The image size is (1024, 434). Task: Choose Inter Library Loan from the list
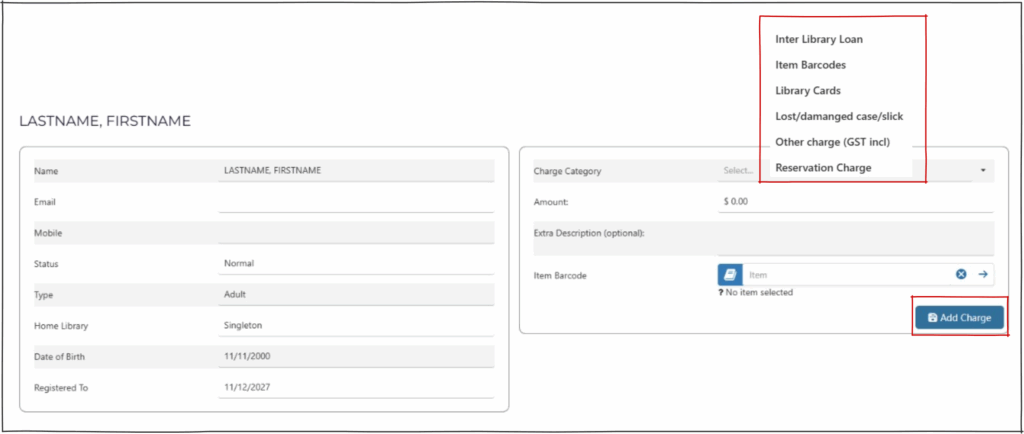coord(819,40)
